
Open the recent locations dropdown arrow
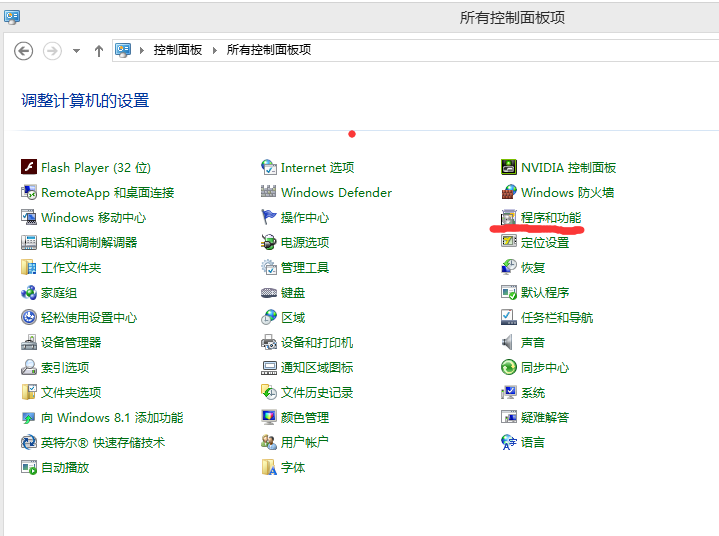(x=77, y=51)
